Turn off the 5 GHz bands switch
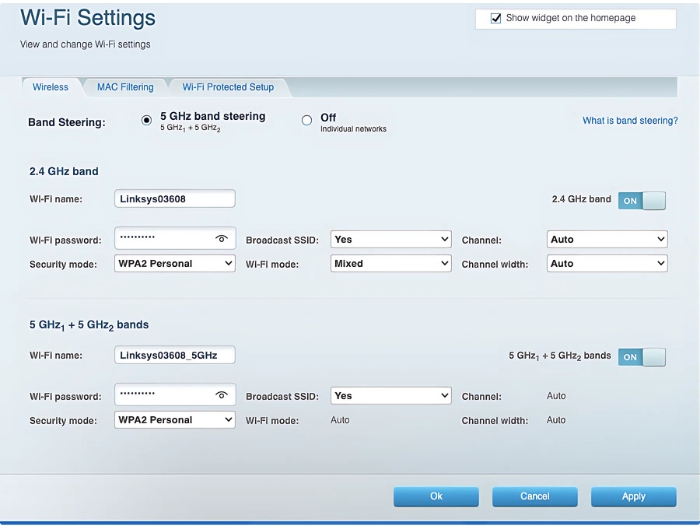The image size is (700, 528). click(642, 357)
